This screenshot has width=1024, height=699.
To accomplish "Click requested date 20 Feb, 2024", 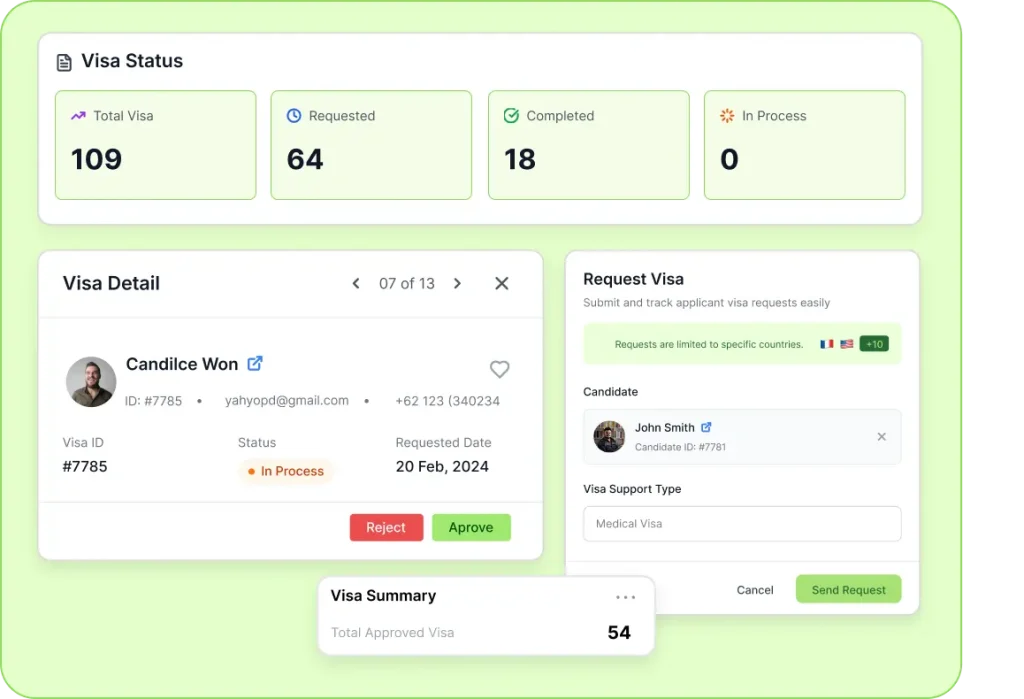I will coord(442,466).
